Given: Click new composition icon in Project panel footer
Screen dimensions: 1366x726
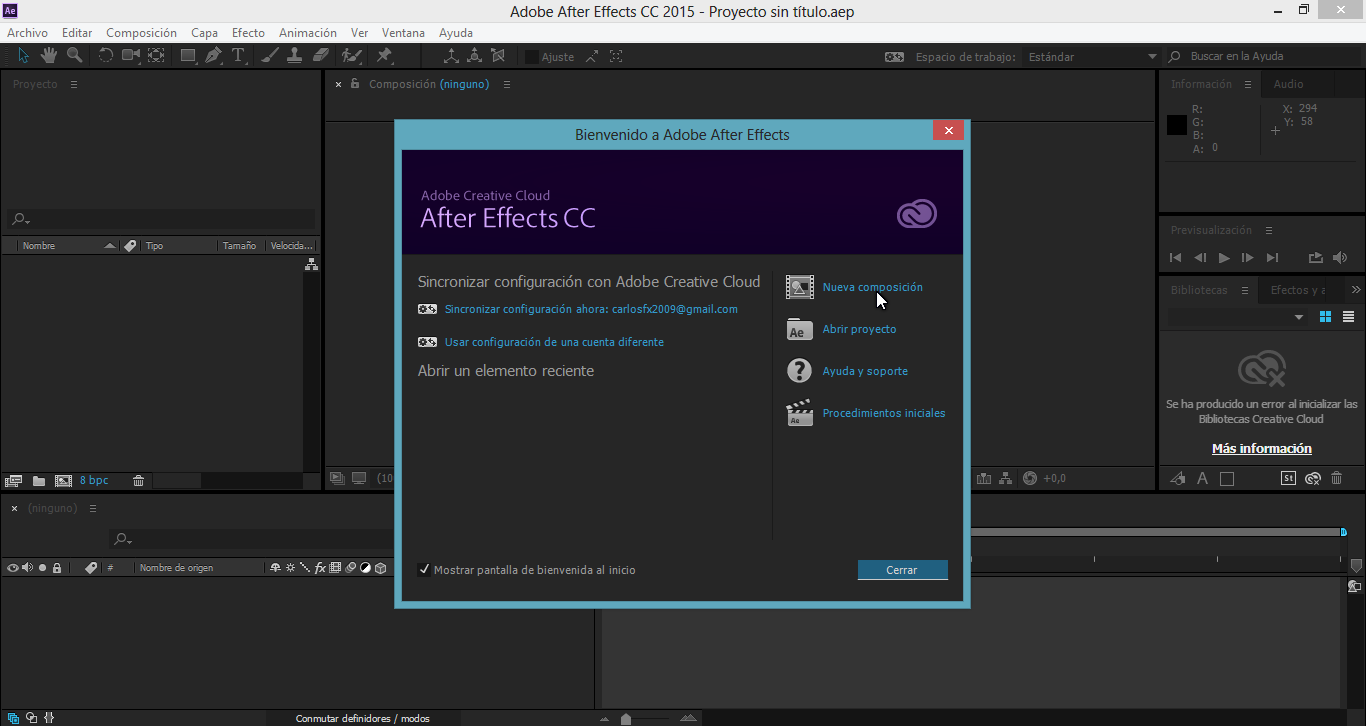Looking at the screenshot, I should click(x=64, y=481).
